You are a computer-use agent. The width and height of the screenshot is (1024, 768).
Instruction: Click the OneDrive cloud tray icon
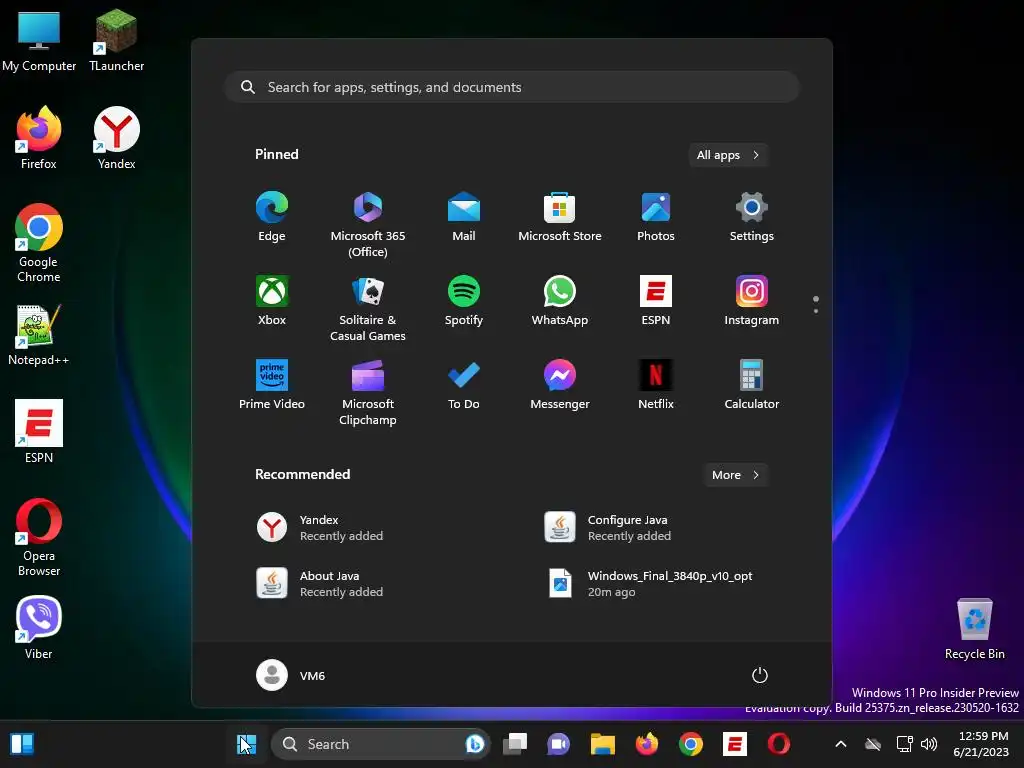click(873, 744)
